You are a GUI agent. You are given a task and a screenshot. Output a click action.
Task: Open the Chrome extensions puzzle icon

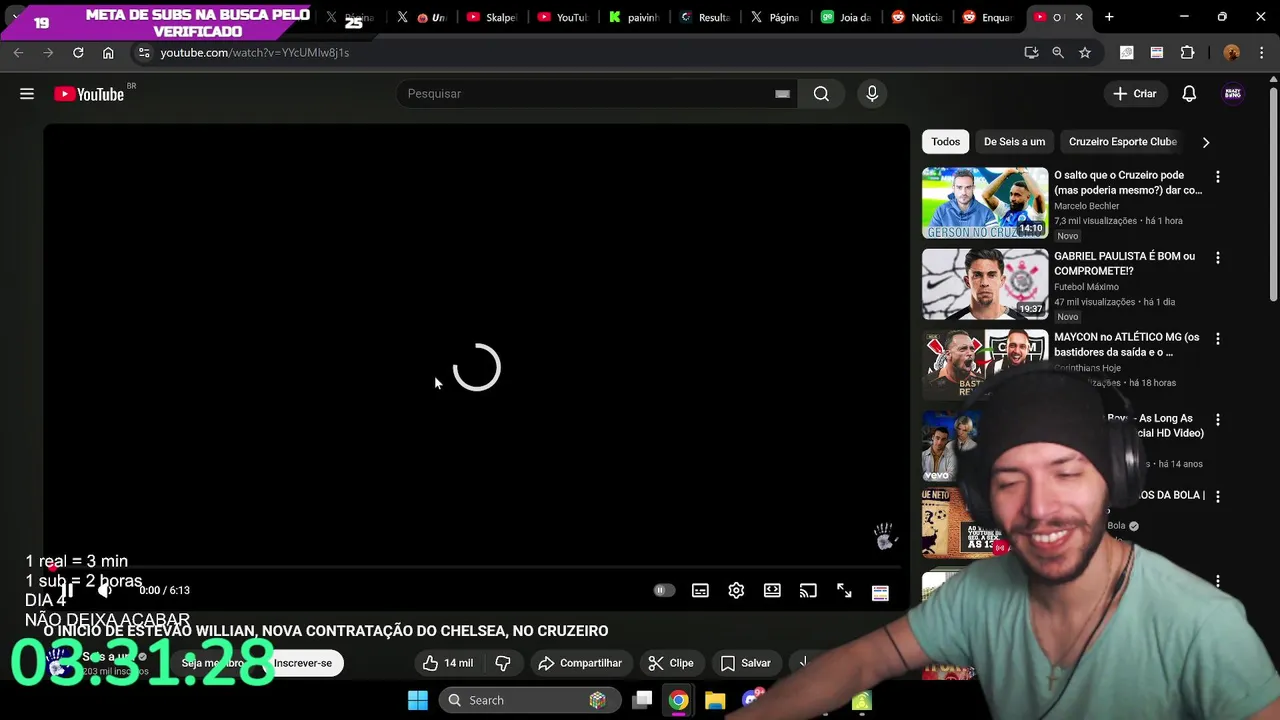point(1187,53)
